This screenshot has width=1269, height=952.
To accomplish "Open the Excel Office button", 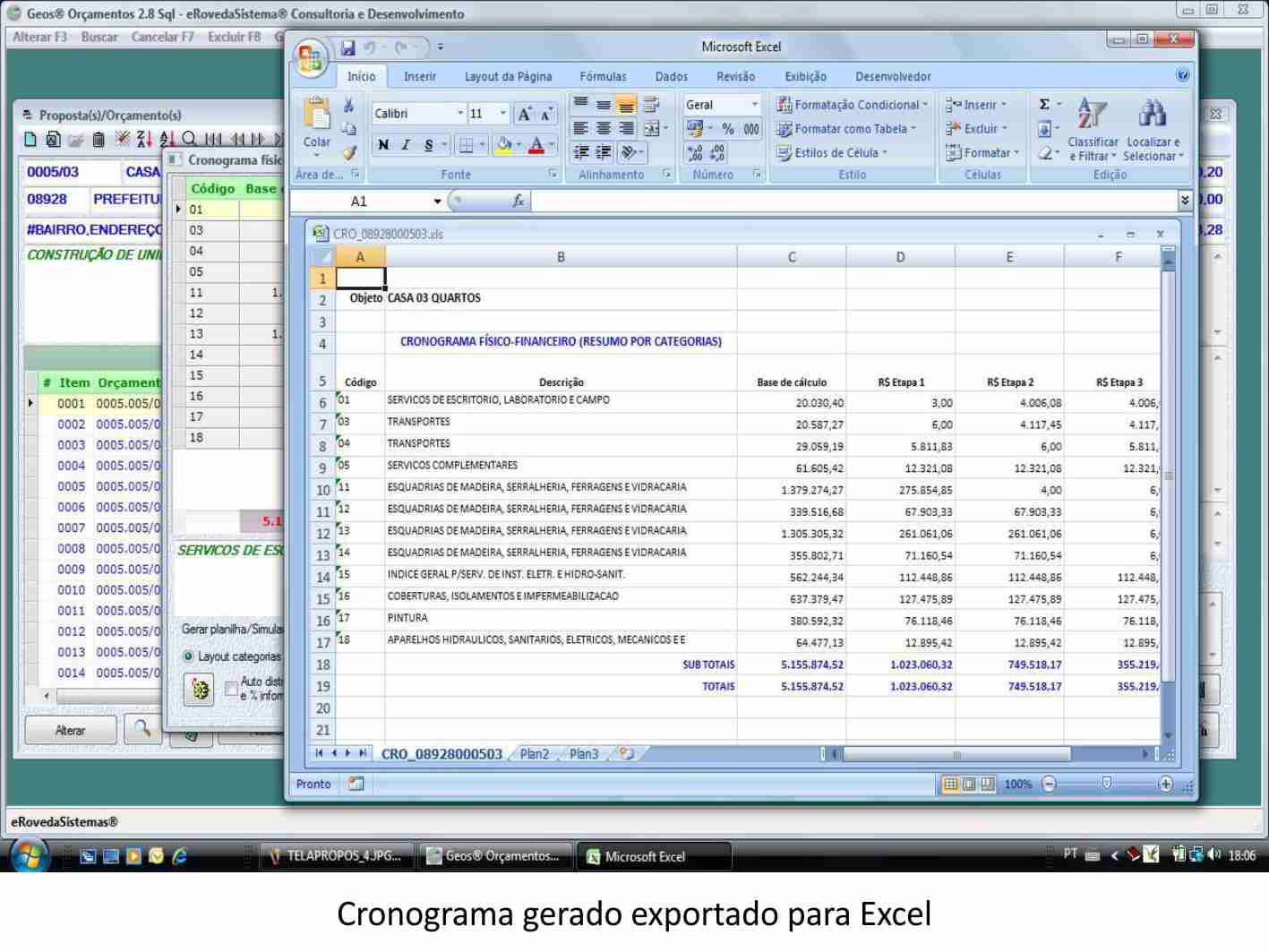I will point(311,59).
